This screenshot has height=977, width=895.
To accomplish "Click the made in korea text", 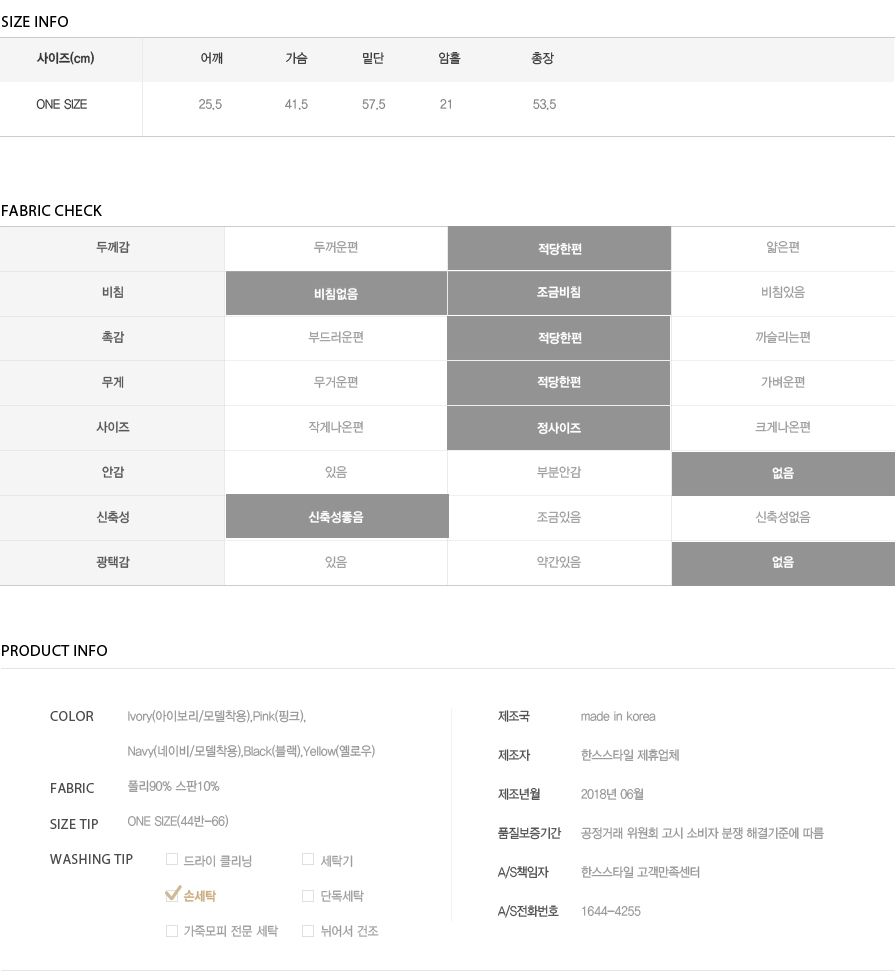I will pyautogui.click(x=618, y=717).
